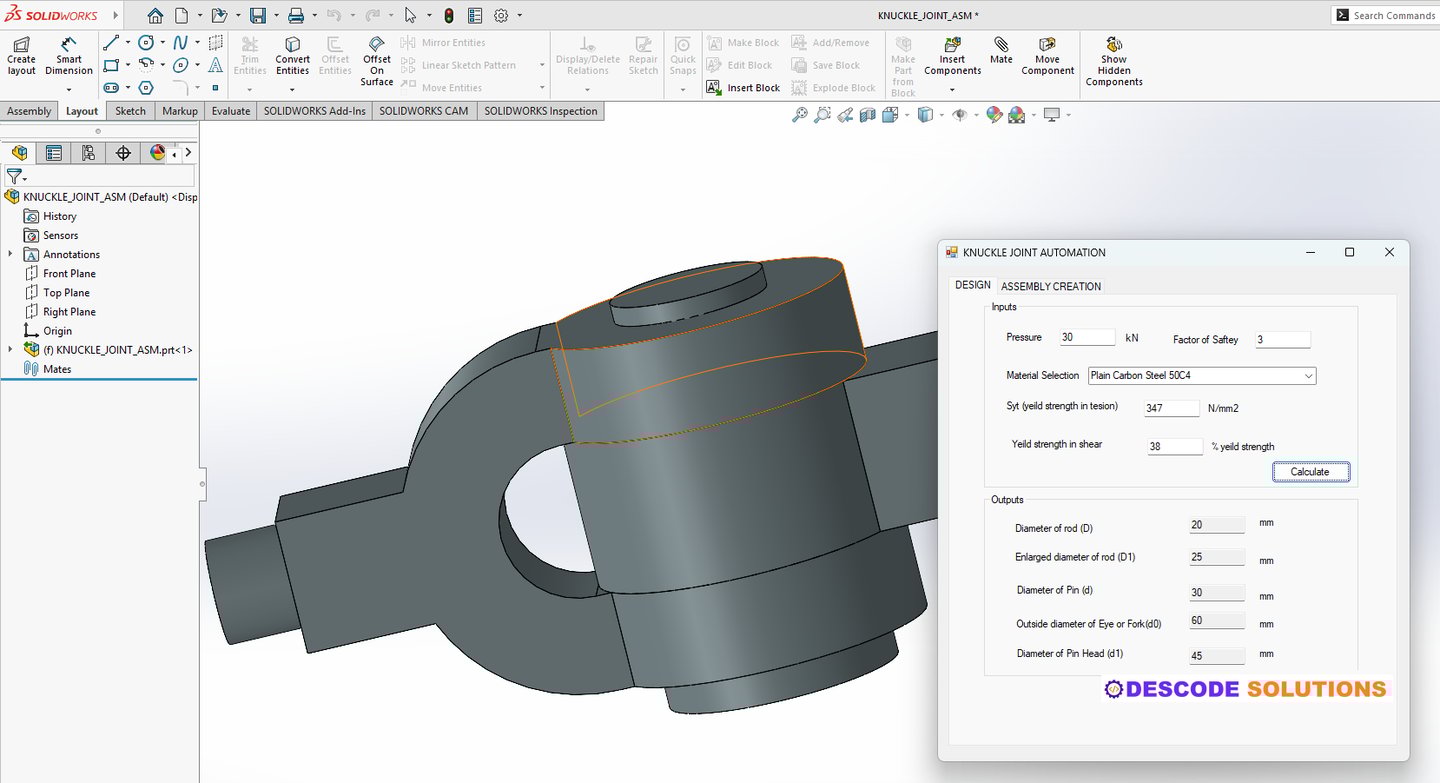1440x783 pixels.
Task: Open the View Orientation dropdown arrow
Action: click(x=941, y=114)
